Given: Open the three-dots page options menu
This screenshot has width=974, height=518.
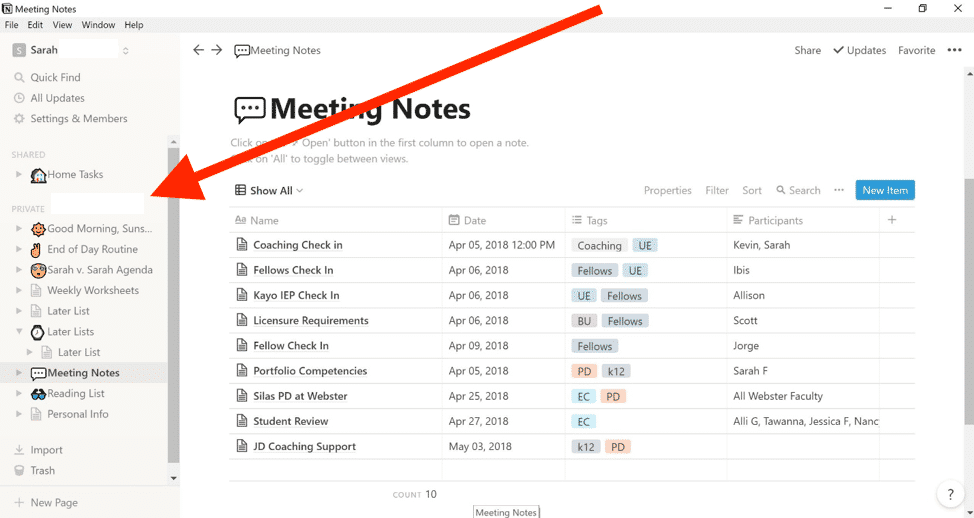Looking at the screenshot, I should (954, 50).
